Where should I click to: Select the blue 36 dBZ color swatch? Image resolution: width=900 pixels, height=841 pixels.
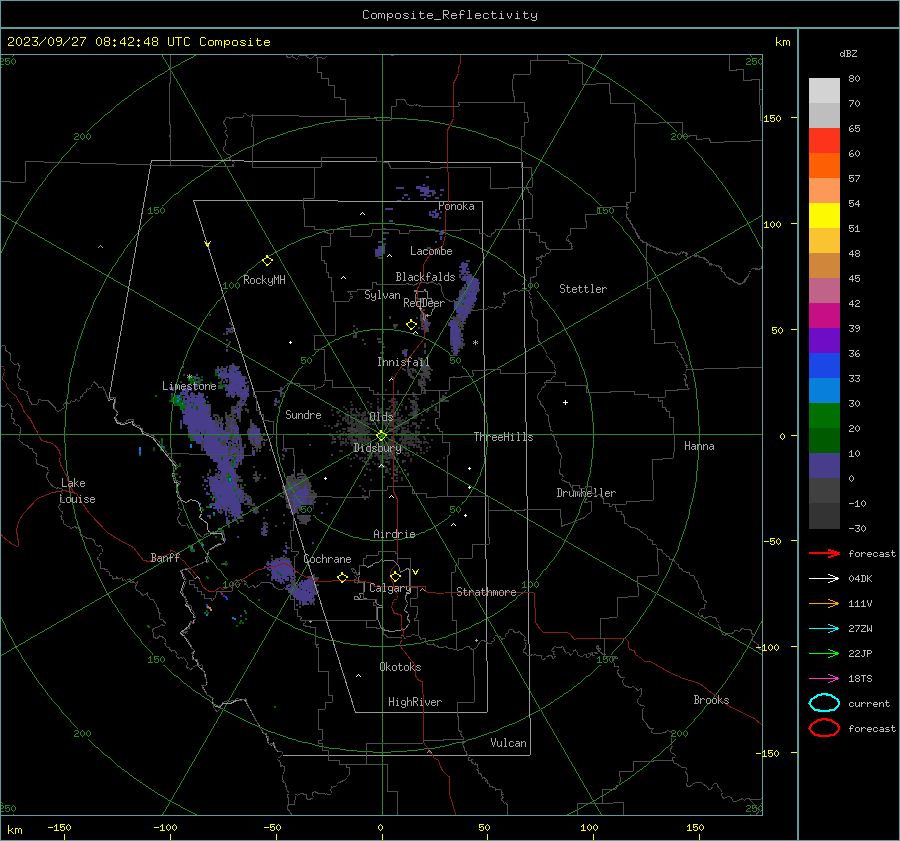point(824,365)
